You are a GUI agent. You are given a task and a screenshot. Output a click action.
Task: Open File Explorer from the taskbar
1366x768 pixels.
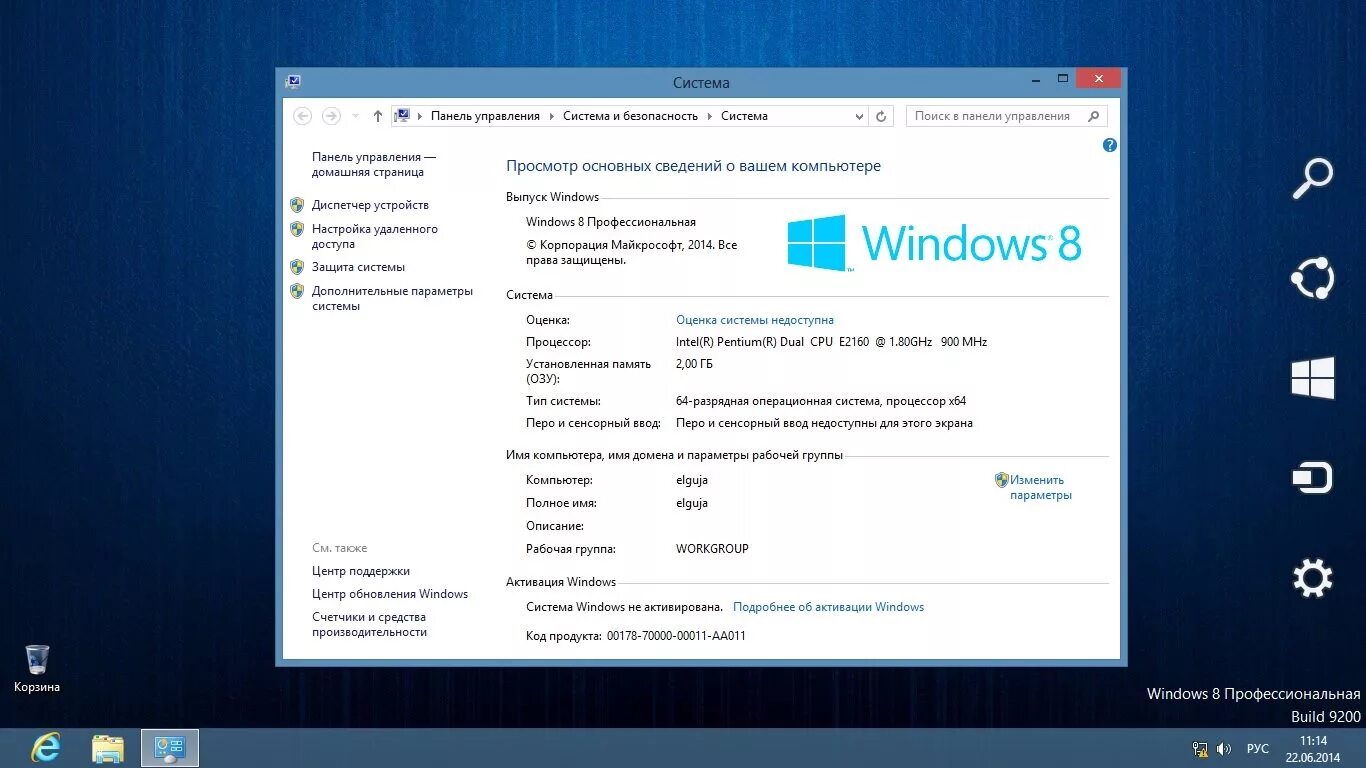point(107,747)
